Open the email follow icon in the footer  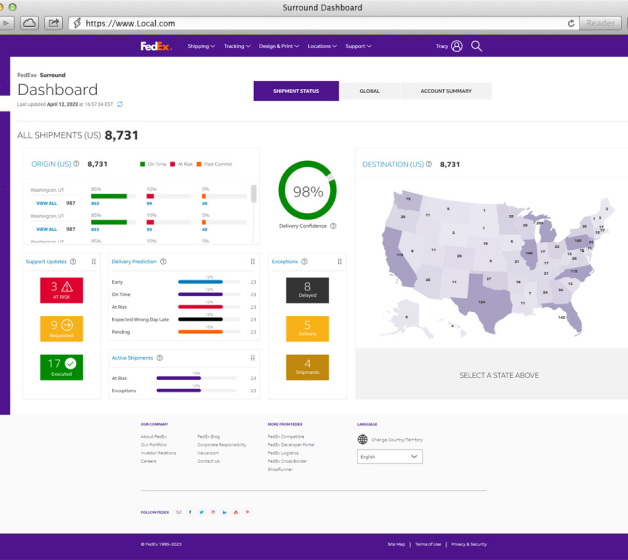pos(179,512)
